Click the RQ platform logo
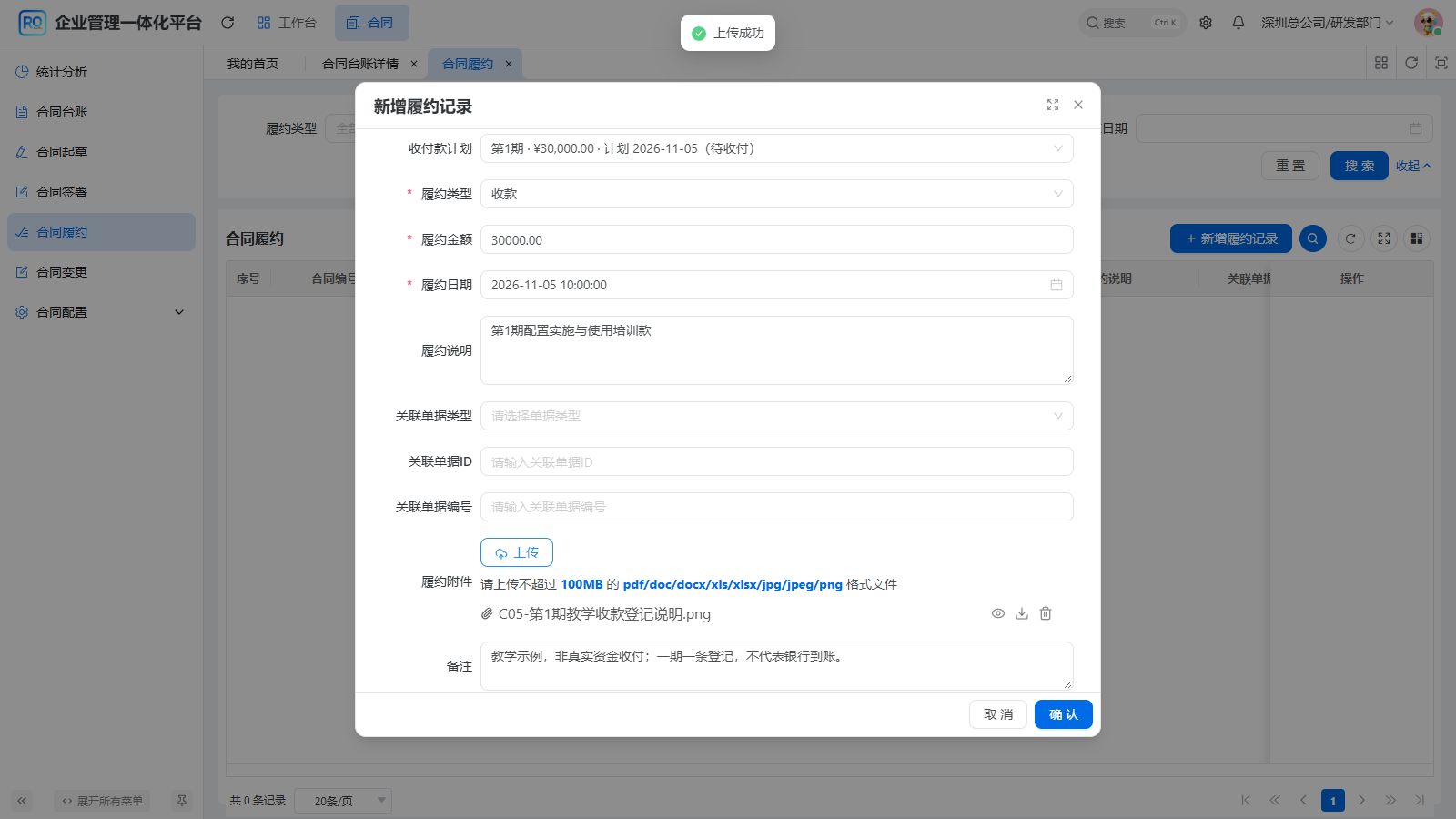Viewport: 1456px width, 819px height. click(32, 23)
